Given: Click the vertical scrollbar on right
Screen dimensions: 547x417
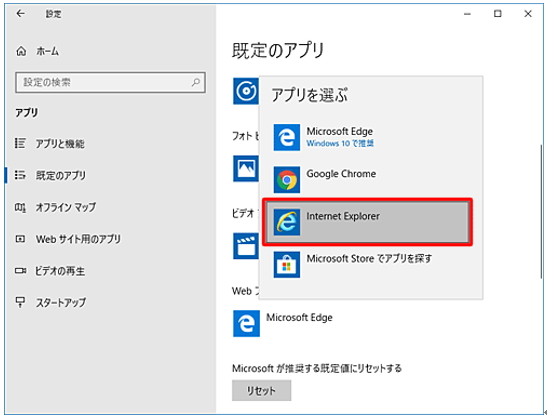Looking at the screenshot, I should tap(541, 211).
